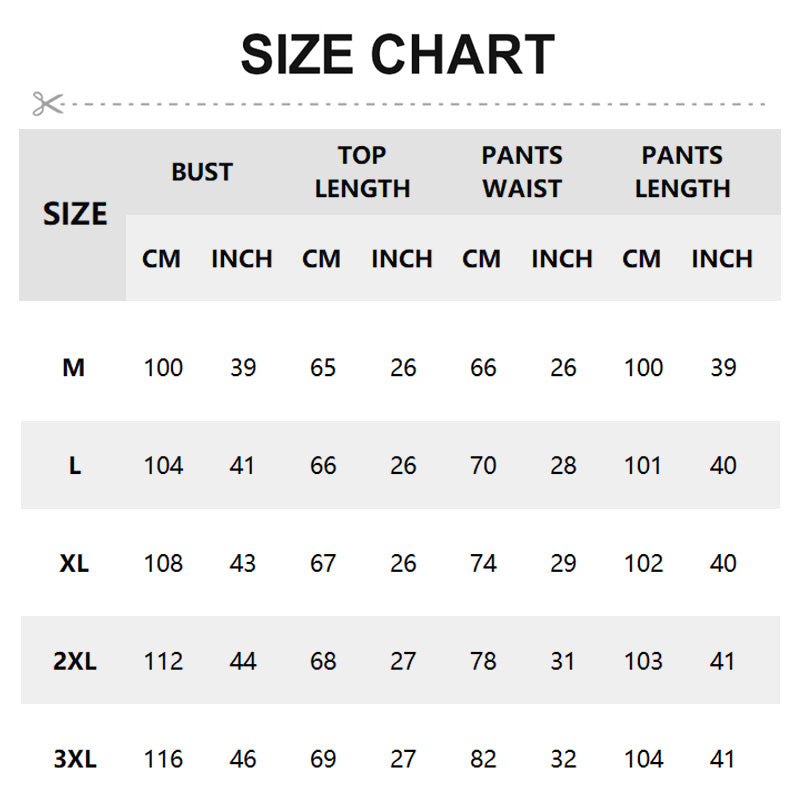Click the L size row label
This screenshot has width=800, height=800.
(75, 466)
